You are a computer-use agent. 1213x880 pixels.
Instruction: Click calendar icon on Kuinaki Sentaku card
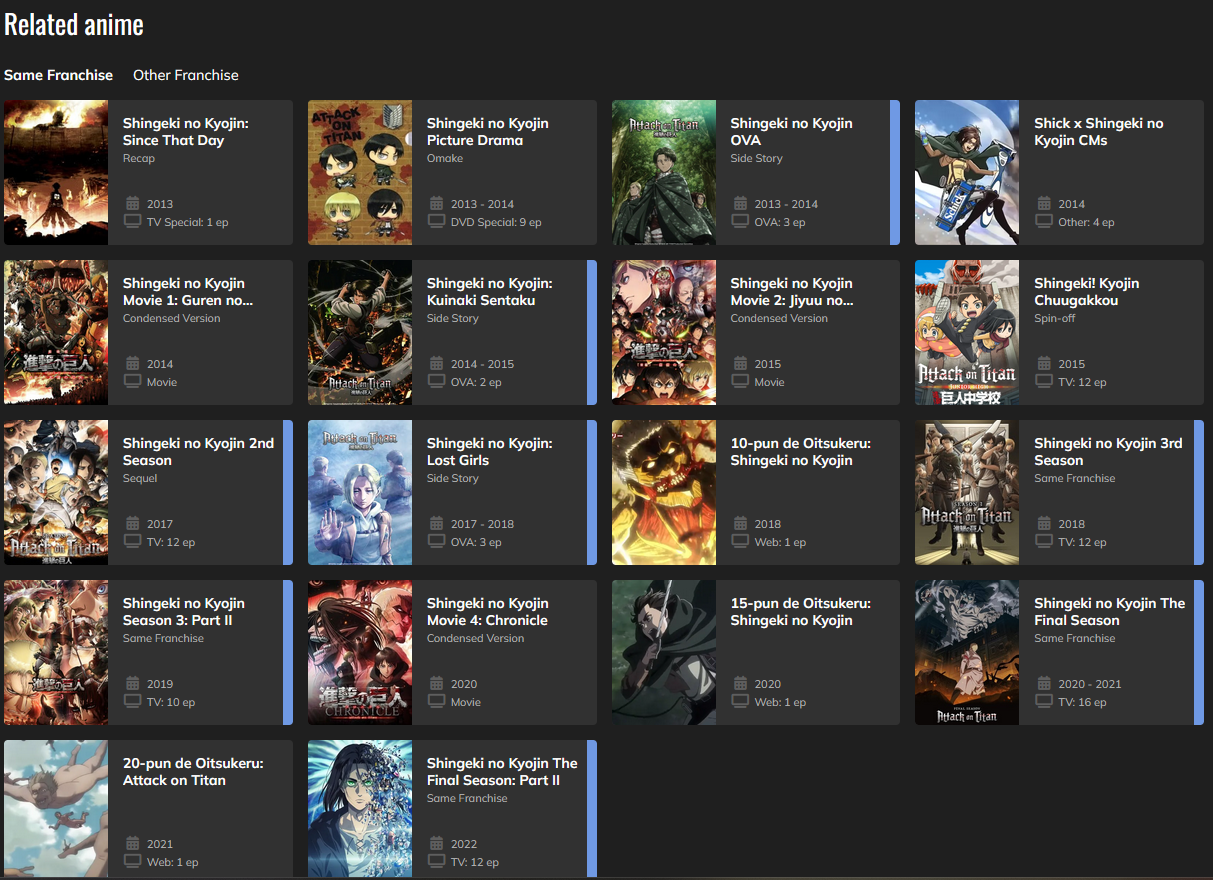coord(436,363)
